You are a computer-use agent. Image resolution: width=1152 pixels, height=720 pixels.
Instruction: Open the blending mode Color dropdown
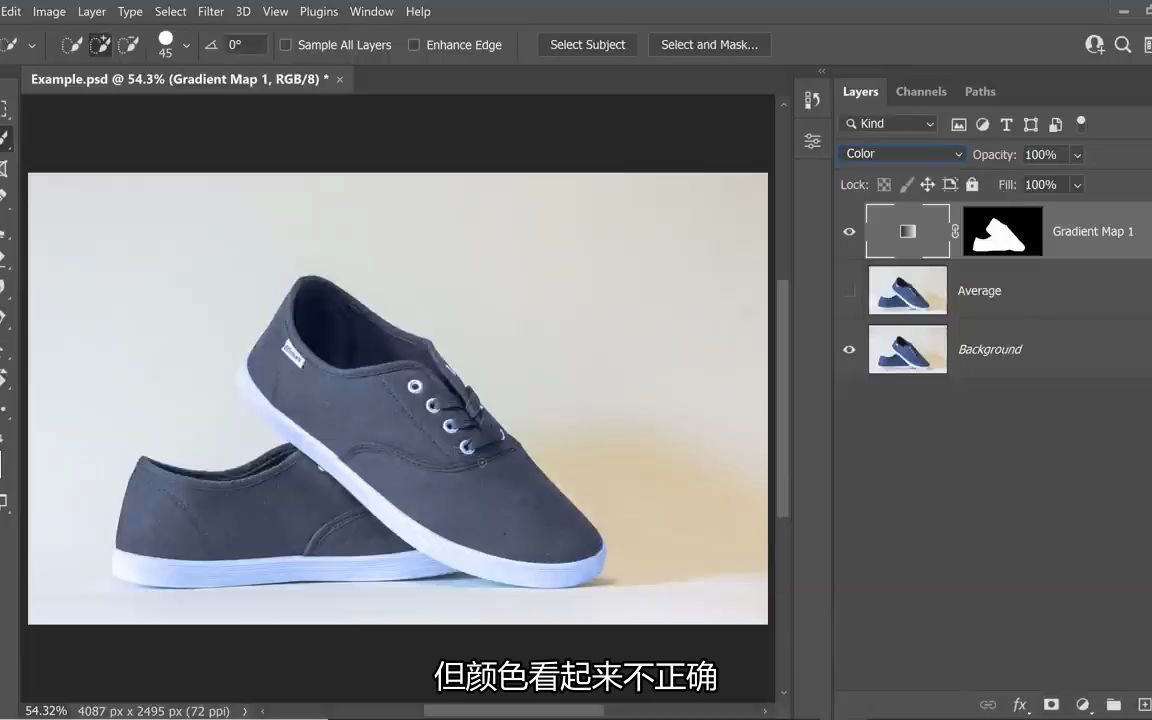[x=903, y=154]
